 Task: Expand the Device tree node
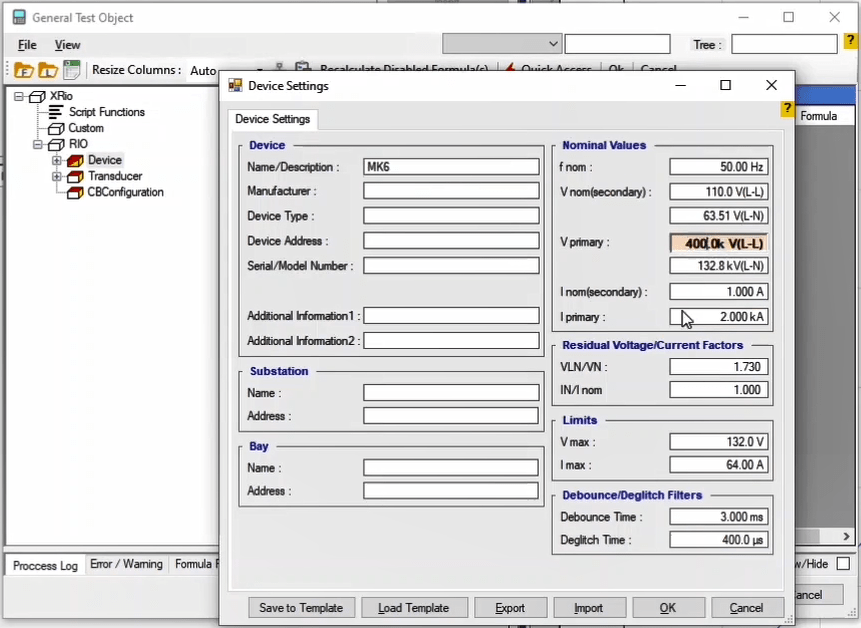tap(57, 160)
